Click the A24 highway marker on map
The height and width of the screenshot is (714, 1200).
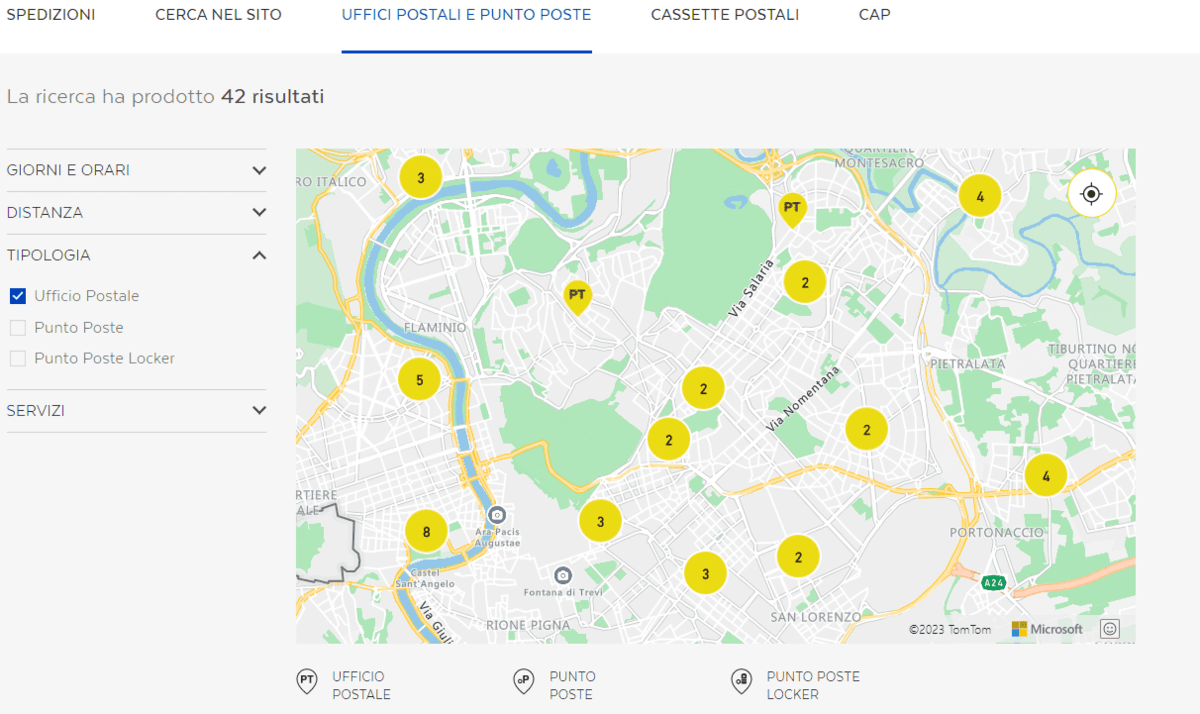[x=992, y=583]
